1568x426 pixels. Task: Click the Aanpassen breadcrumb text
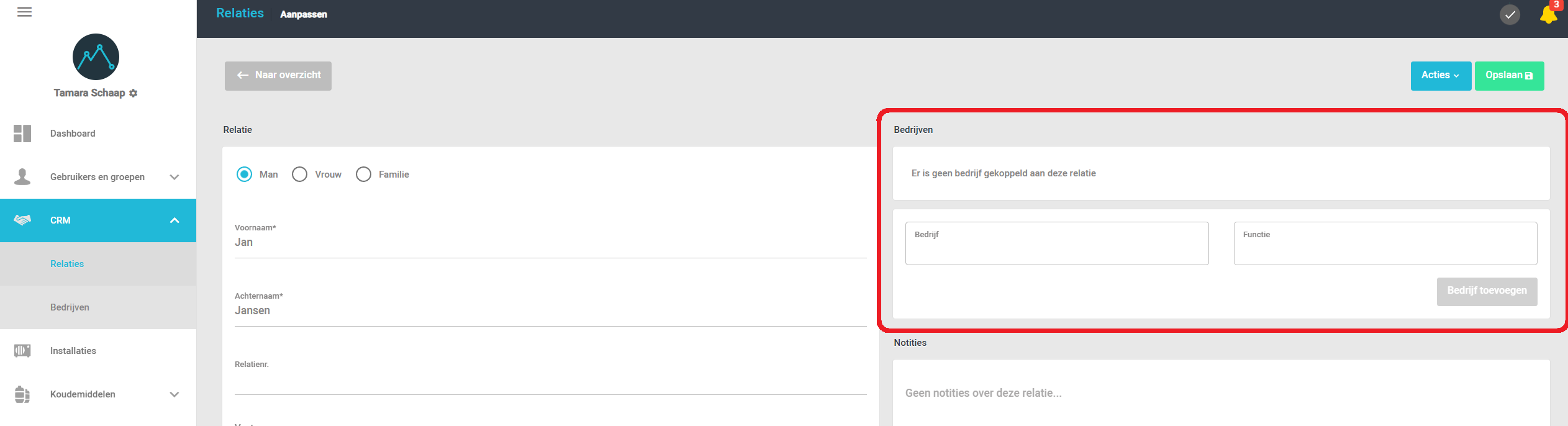coord(304,14)
